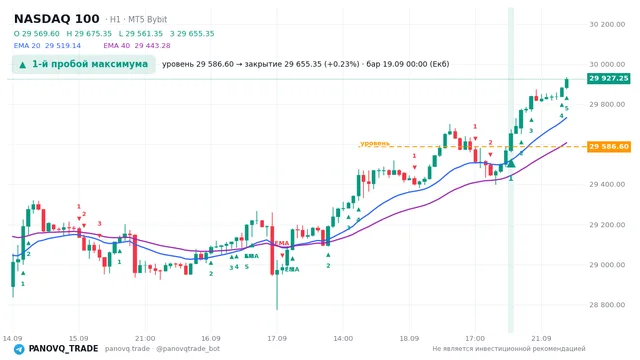Screen dimensions: 640x360
Task: Click the open value "O 29 569.60"
Action: [37, 33]
